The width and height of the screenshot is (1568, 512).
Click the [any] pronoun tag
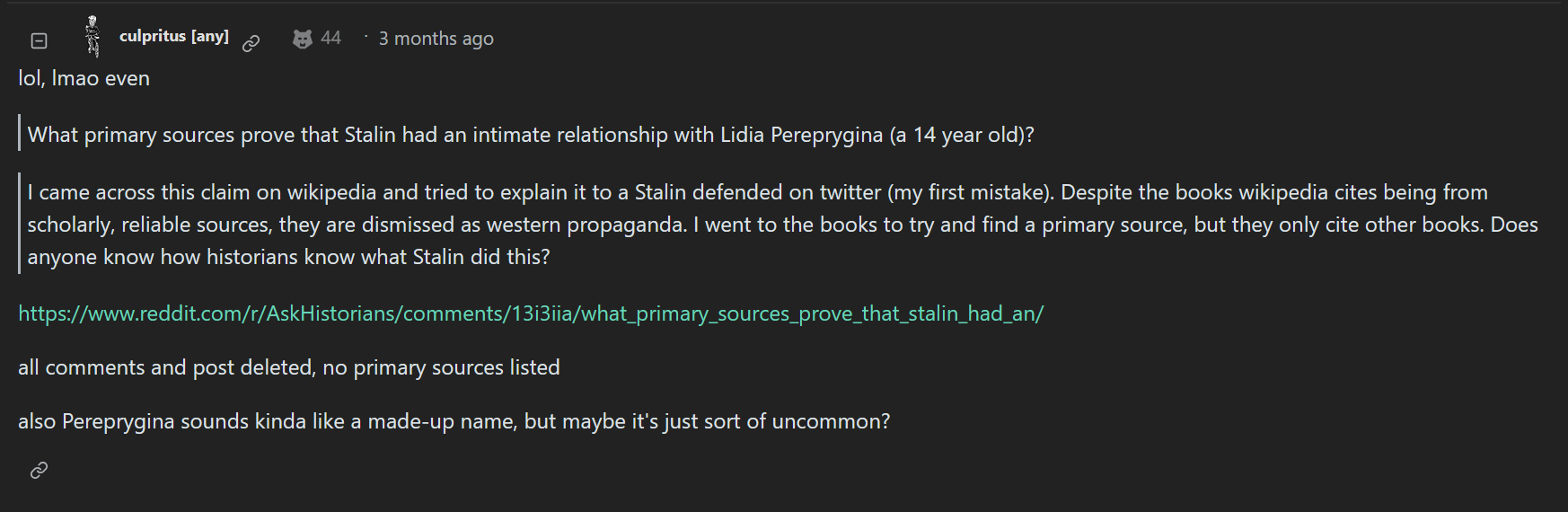click(x=210, y=36)
